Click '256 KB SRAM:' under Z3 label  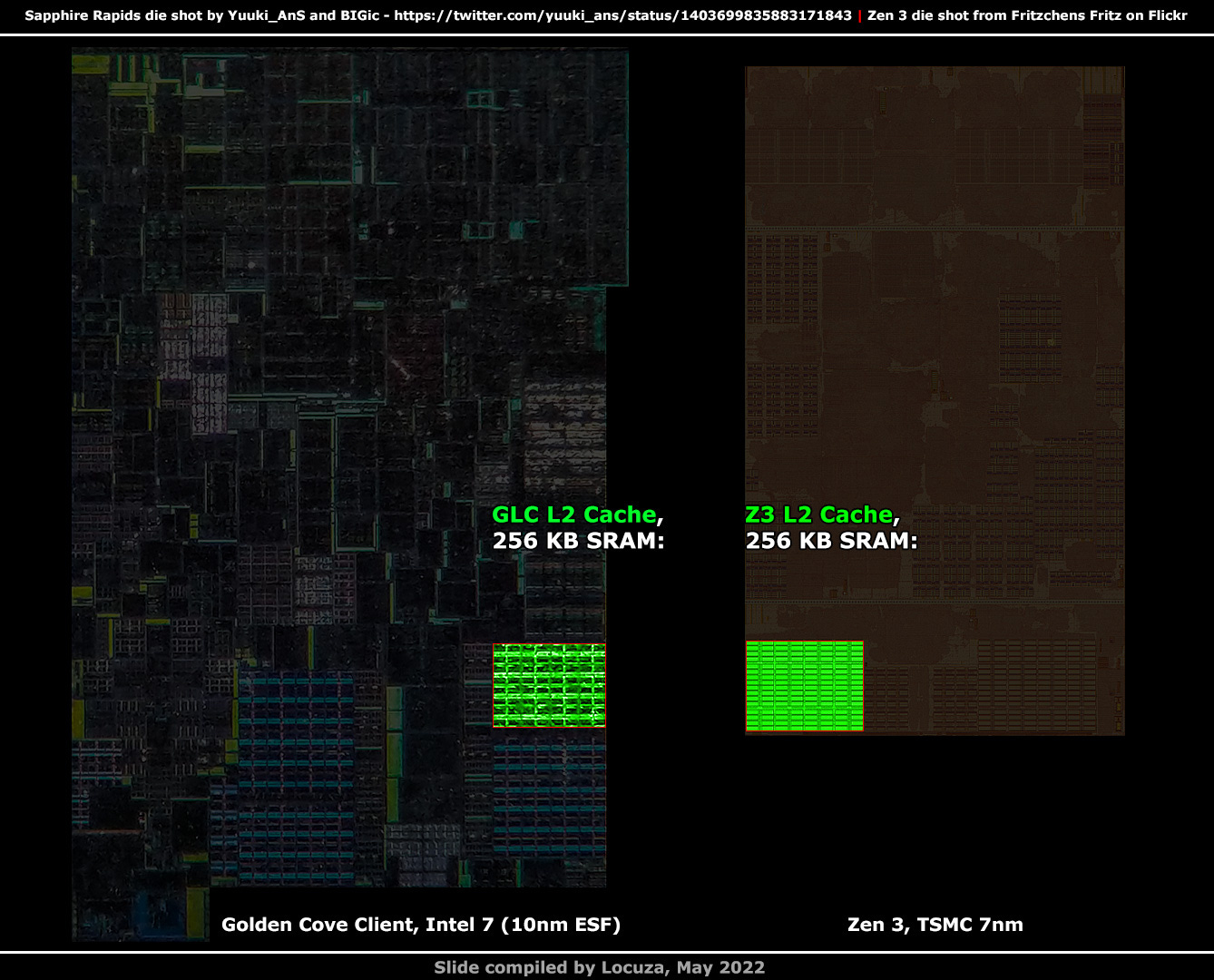point(831,541)
